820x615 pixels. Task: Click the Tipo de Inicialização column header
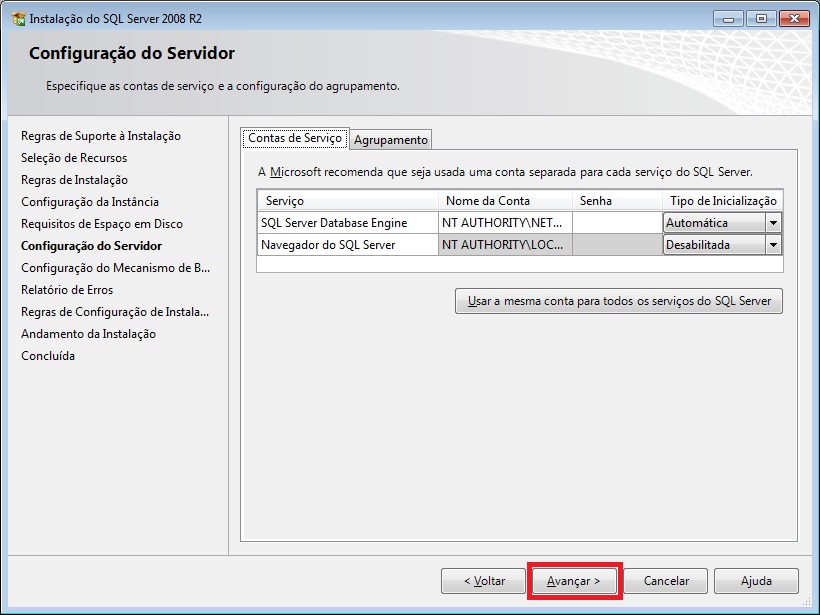click(x=723, y=201)
